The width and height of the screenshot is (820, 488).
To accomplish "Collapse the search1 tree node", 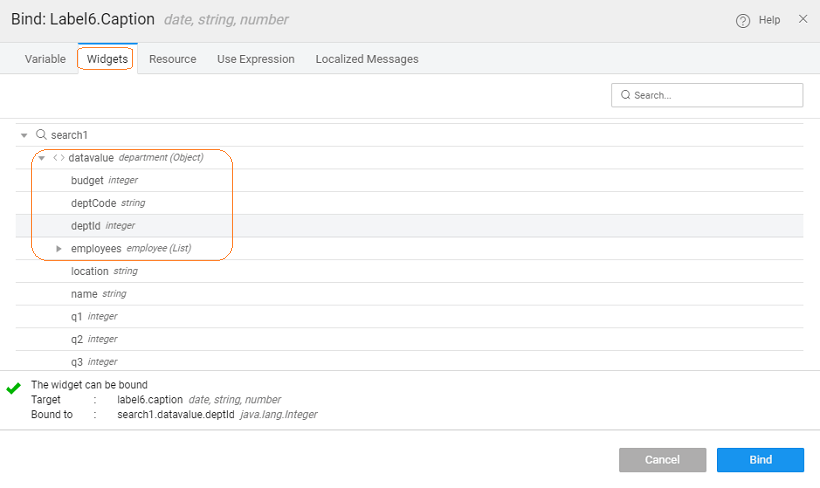I will pos(24,135).
